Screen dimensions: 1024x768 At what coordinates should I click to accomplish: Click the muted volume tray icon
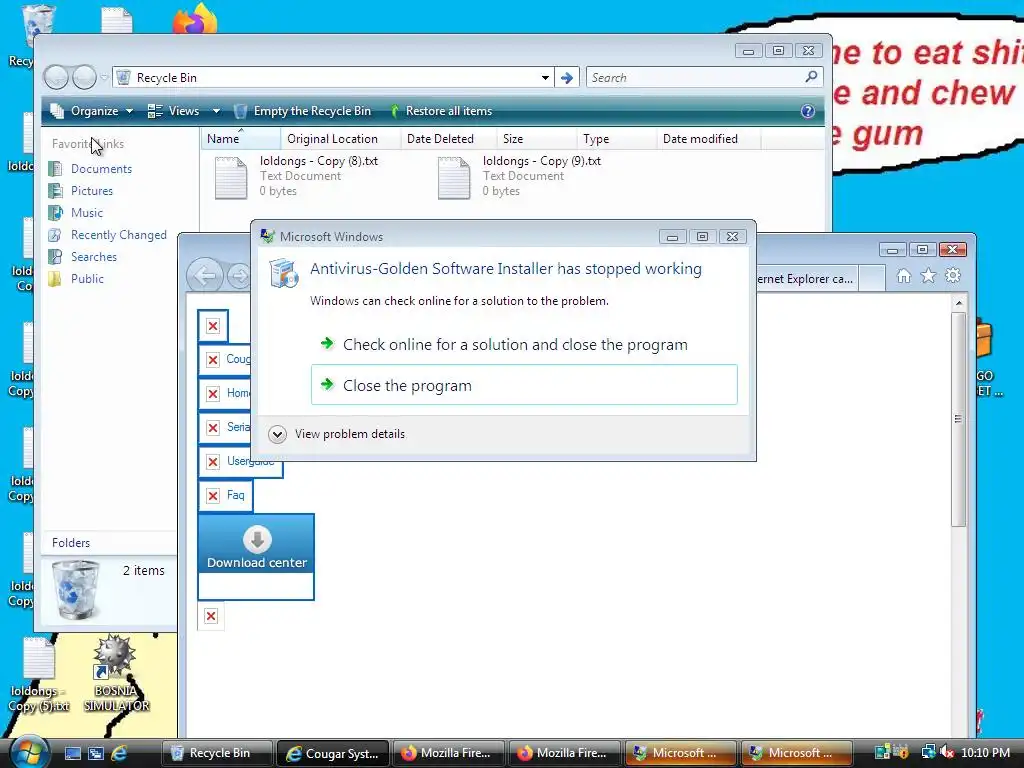pyautogui.click(x=947, y=753)
